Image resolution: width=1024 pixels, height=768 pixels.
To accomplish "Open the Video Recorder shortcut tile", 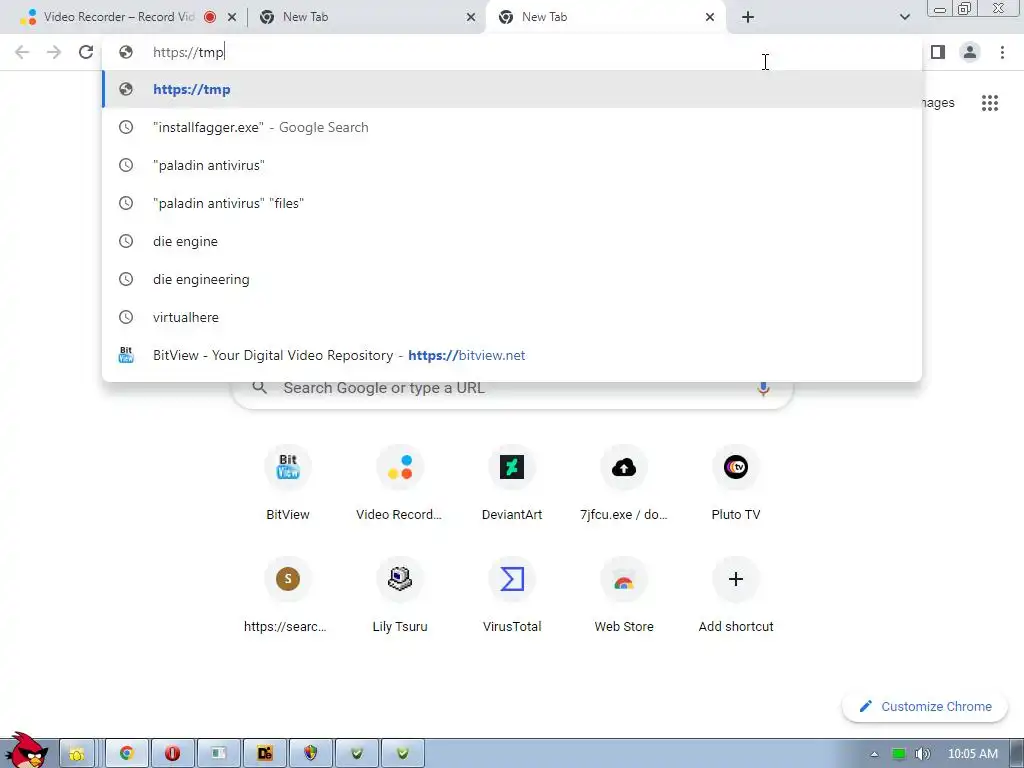I will pyautogui.click(x=400, y=483).
